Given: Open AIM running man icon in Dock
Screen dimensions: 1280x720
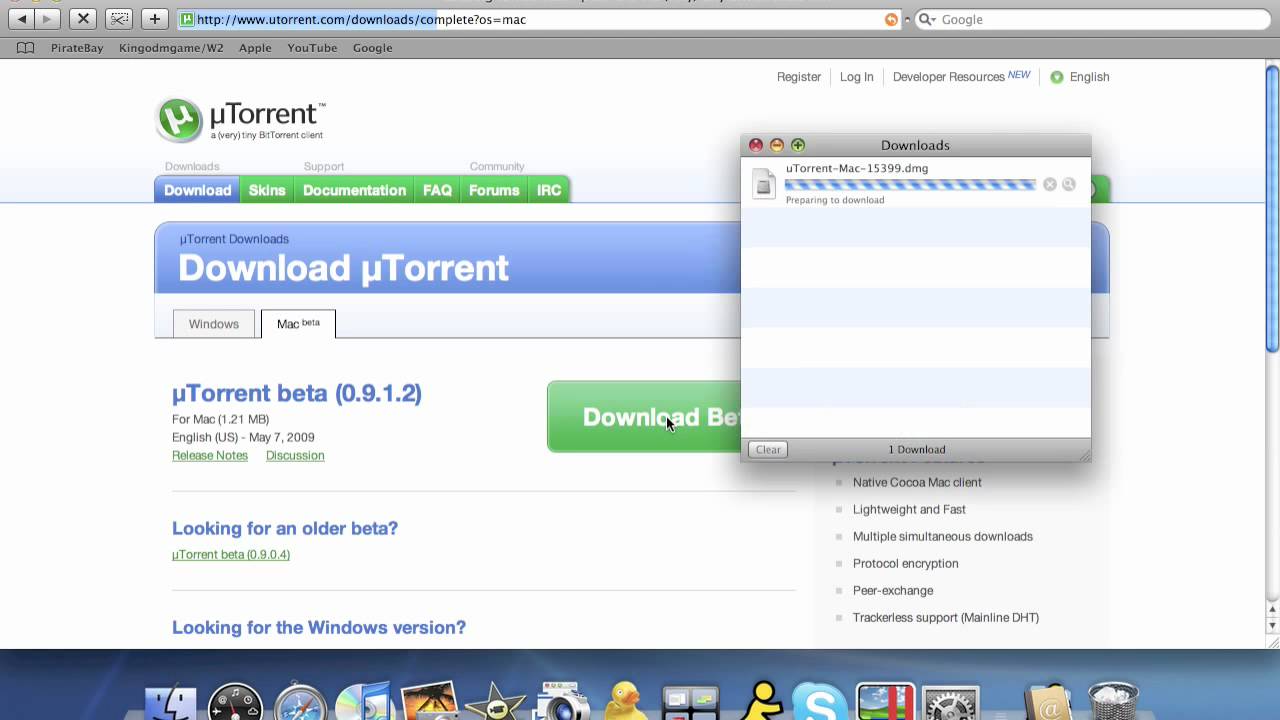Looking at the screenshot, I should [x=762, y=700].
